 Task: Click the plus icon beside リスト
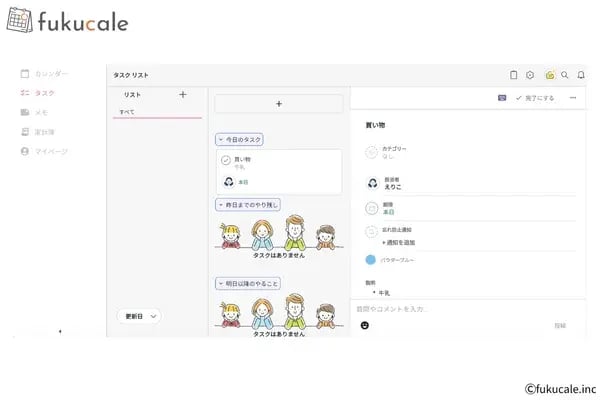click(182, 95)
